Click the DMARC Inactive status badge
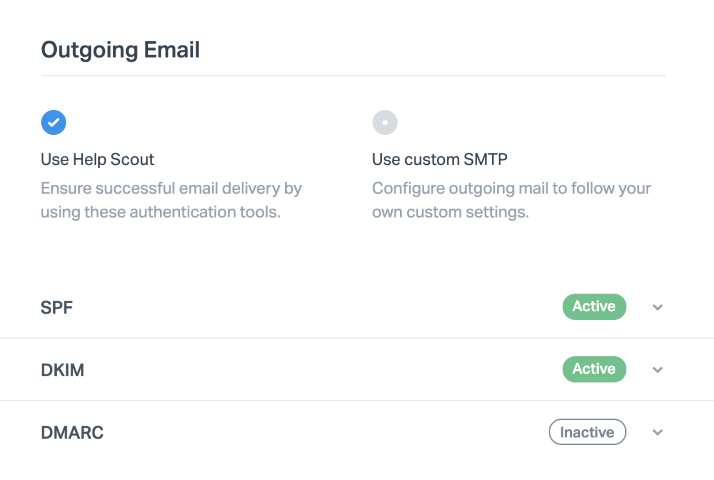714x480 pixels. pos(587,433)
